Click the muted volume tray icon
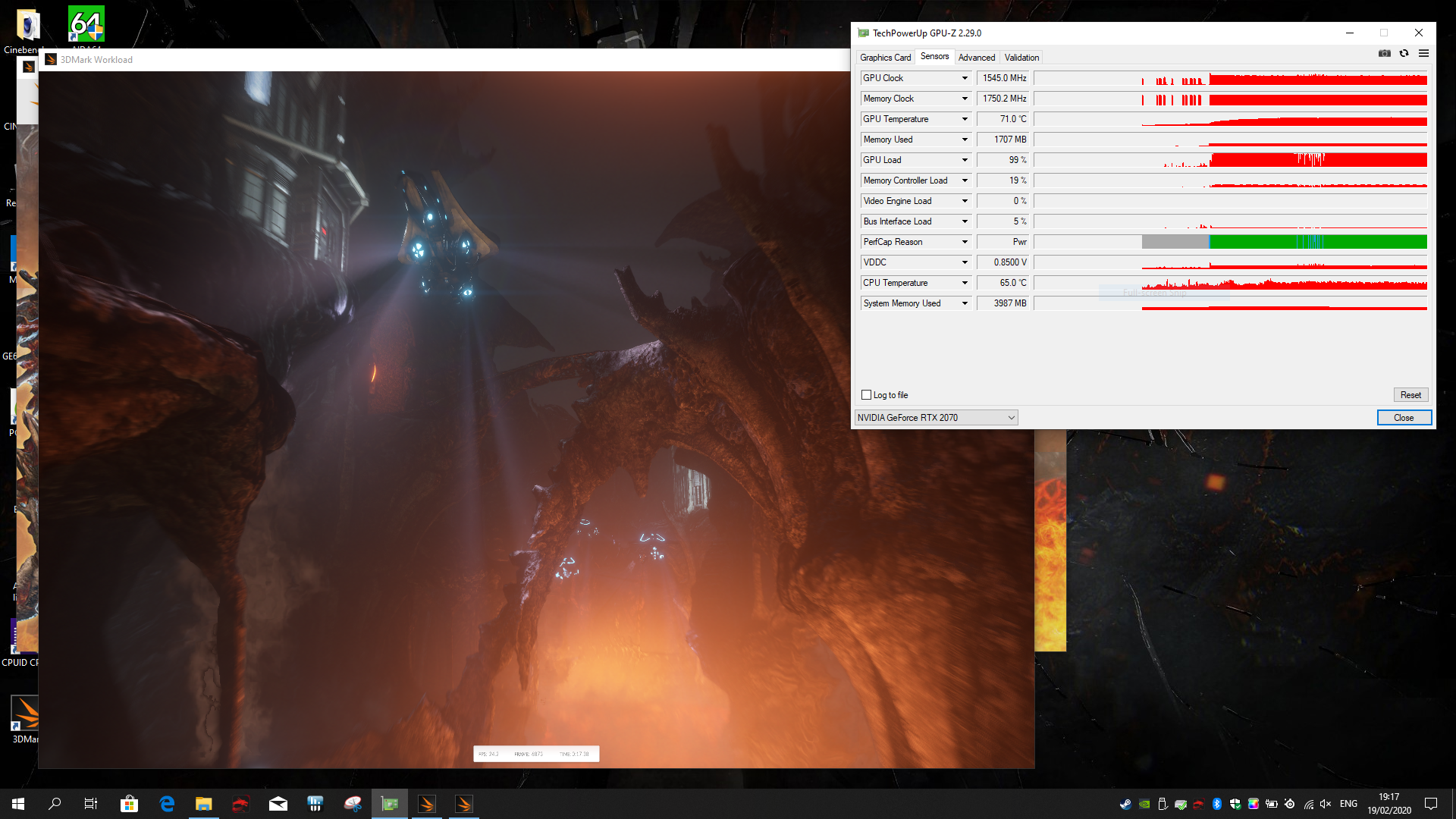 pos(1326,804)
